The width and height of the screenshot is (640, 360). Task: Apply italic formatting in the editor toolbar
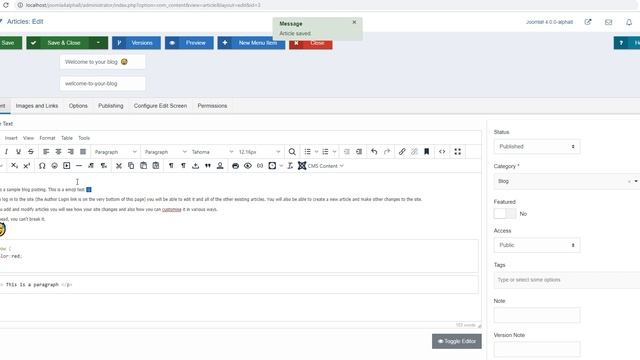(6, 152)
